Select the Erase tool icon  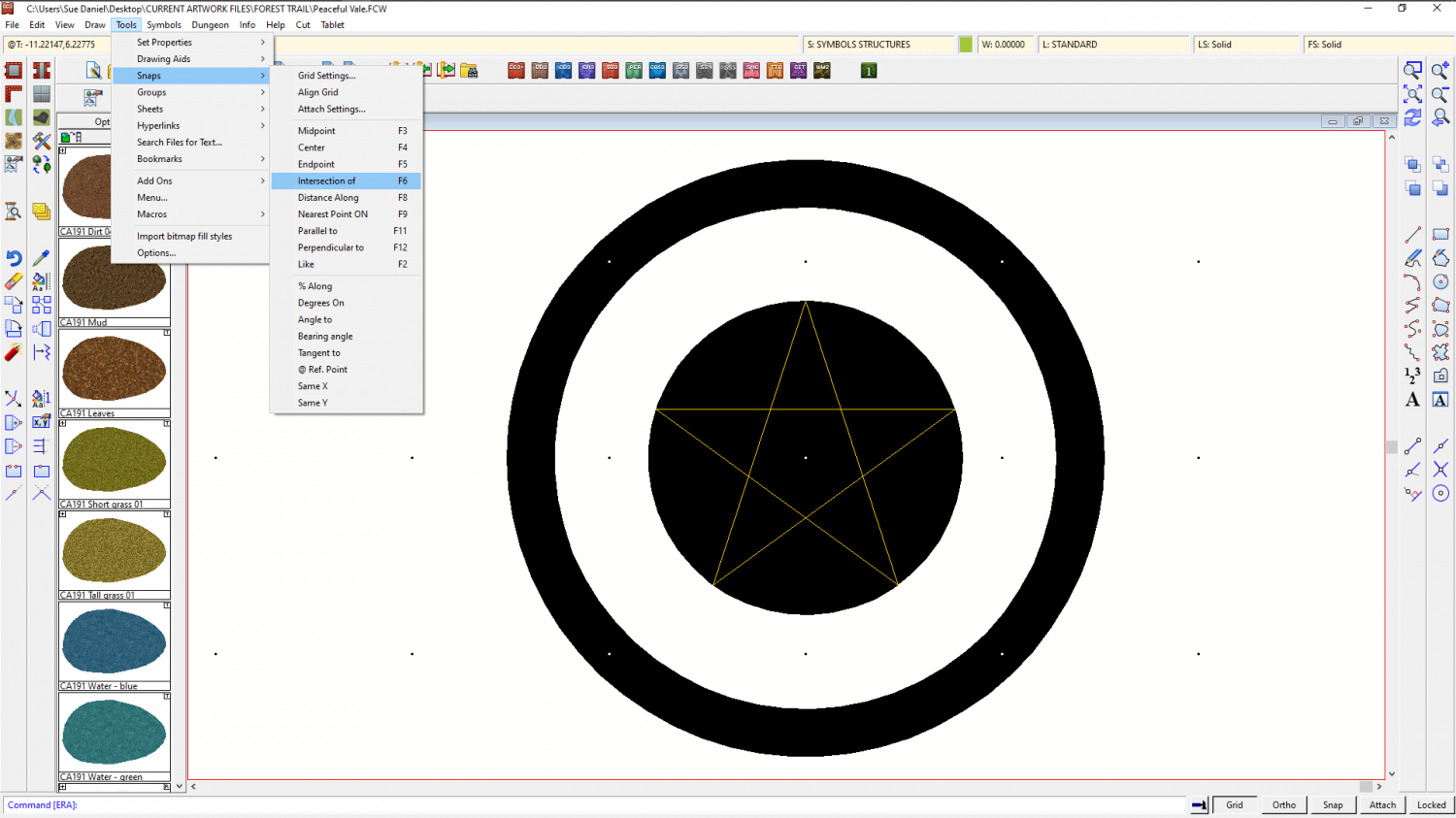(x=14, y=281)
